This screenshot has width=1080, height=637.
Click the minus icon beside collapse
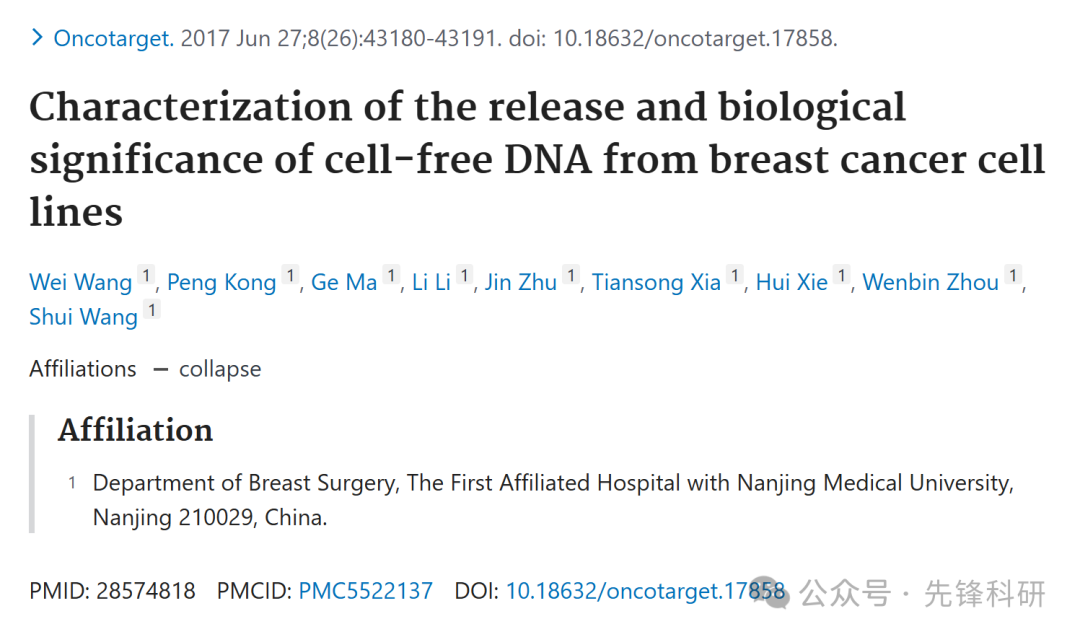(x=160, y=370)
